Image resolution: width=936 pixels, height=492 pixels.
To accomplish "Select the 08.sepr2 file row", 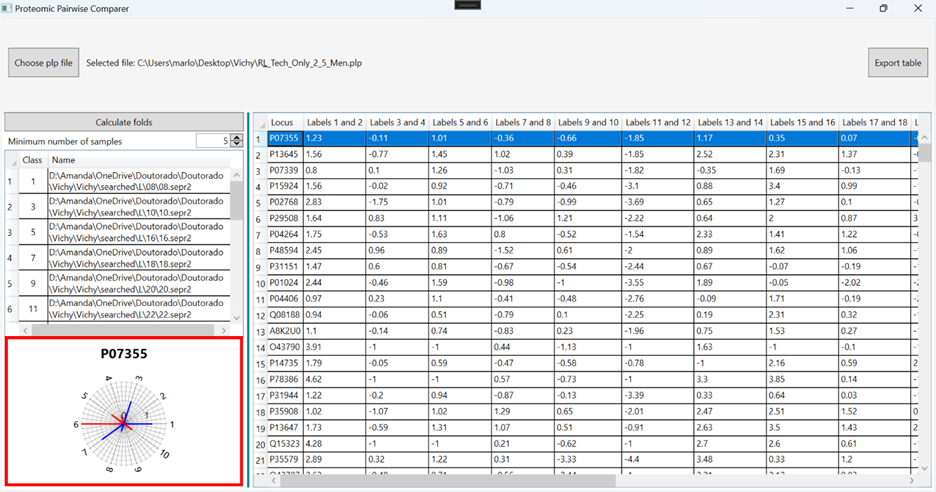I will tap(139, 182).
